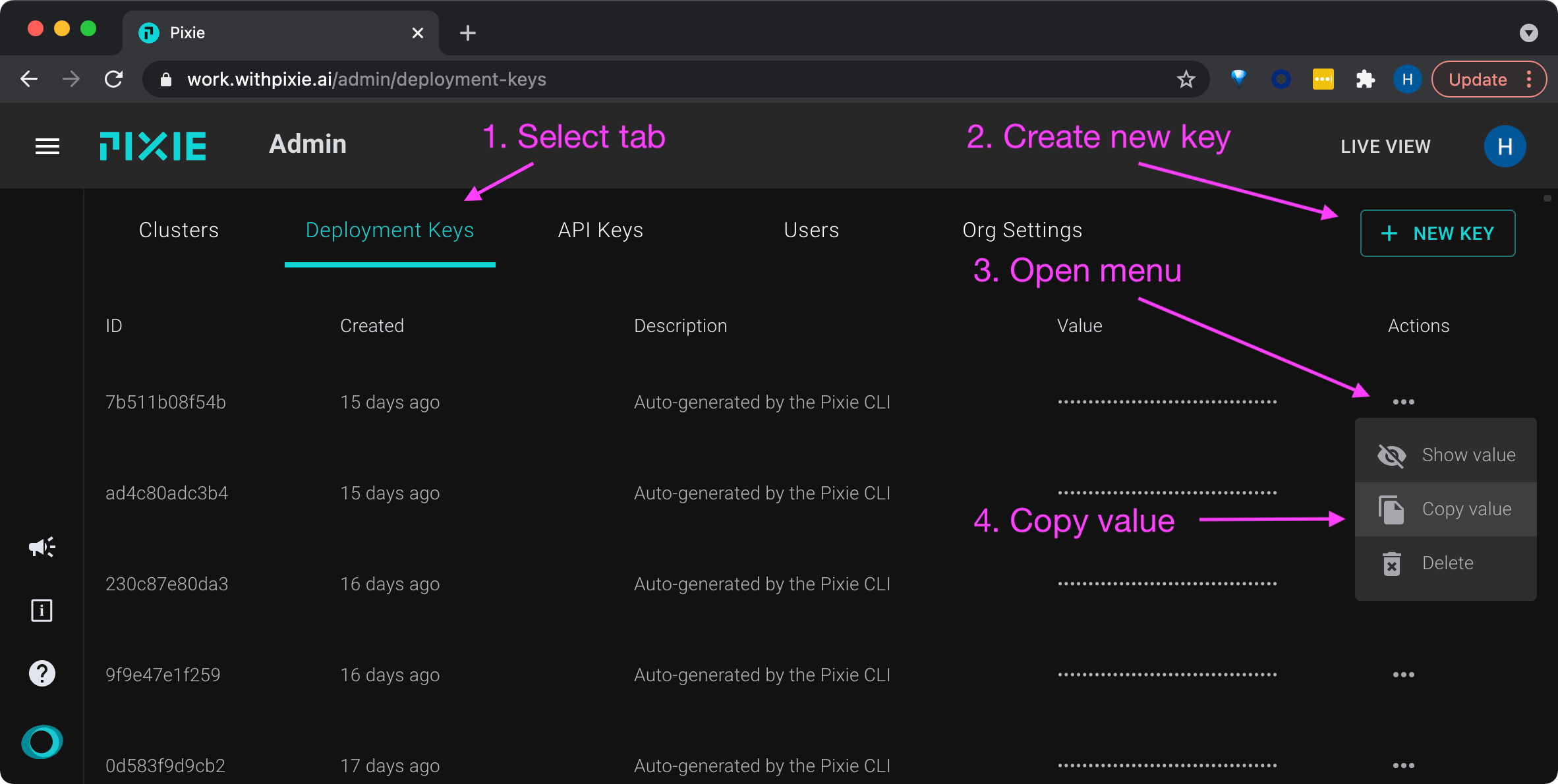Open the browser extensions puzzle icon
Viewport: 1558px width, 784px height.
click(1365, 80)
